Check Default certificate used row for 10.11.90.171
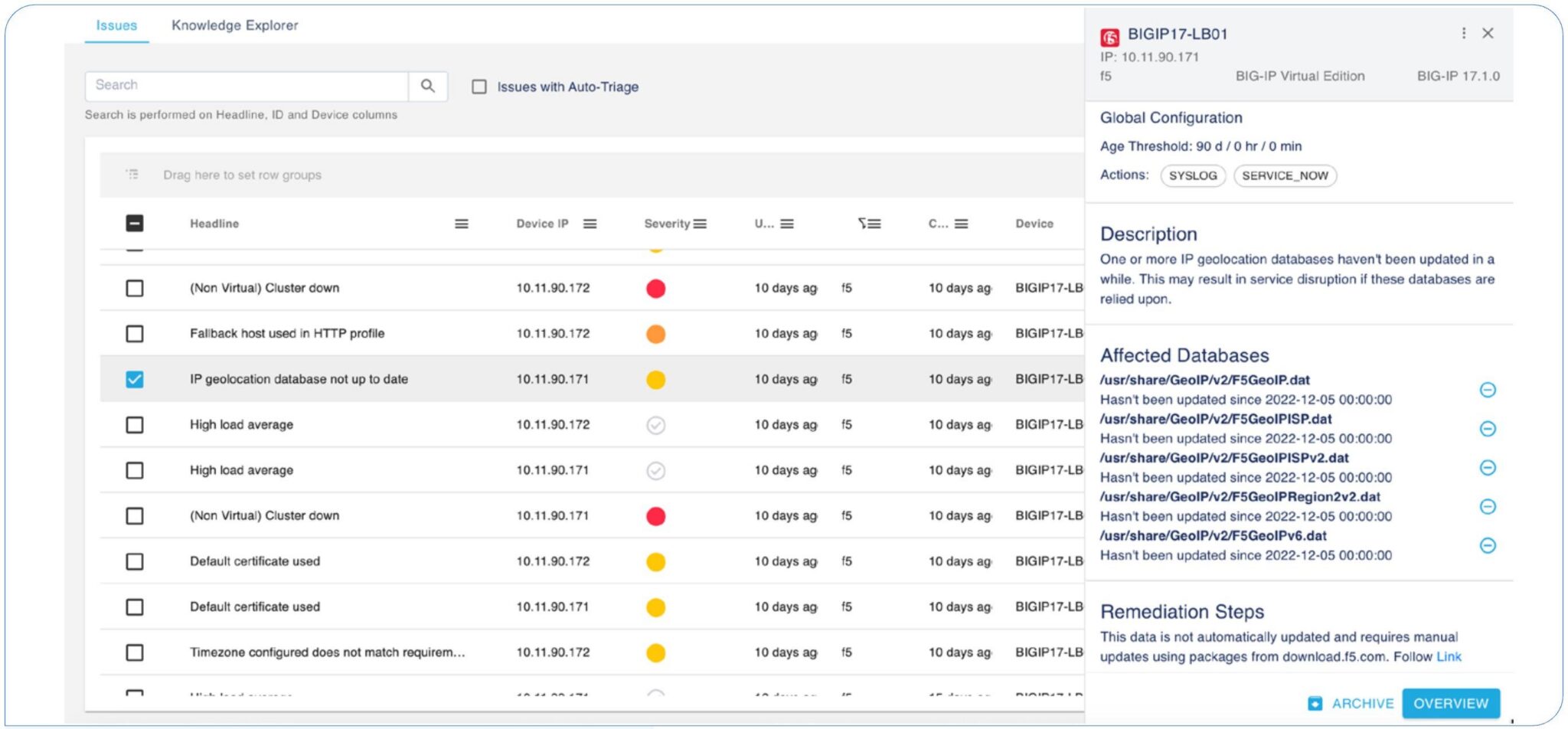Screen dimensions: 1568x729 [135, 607]
